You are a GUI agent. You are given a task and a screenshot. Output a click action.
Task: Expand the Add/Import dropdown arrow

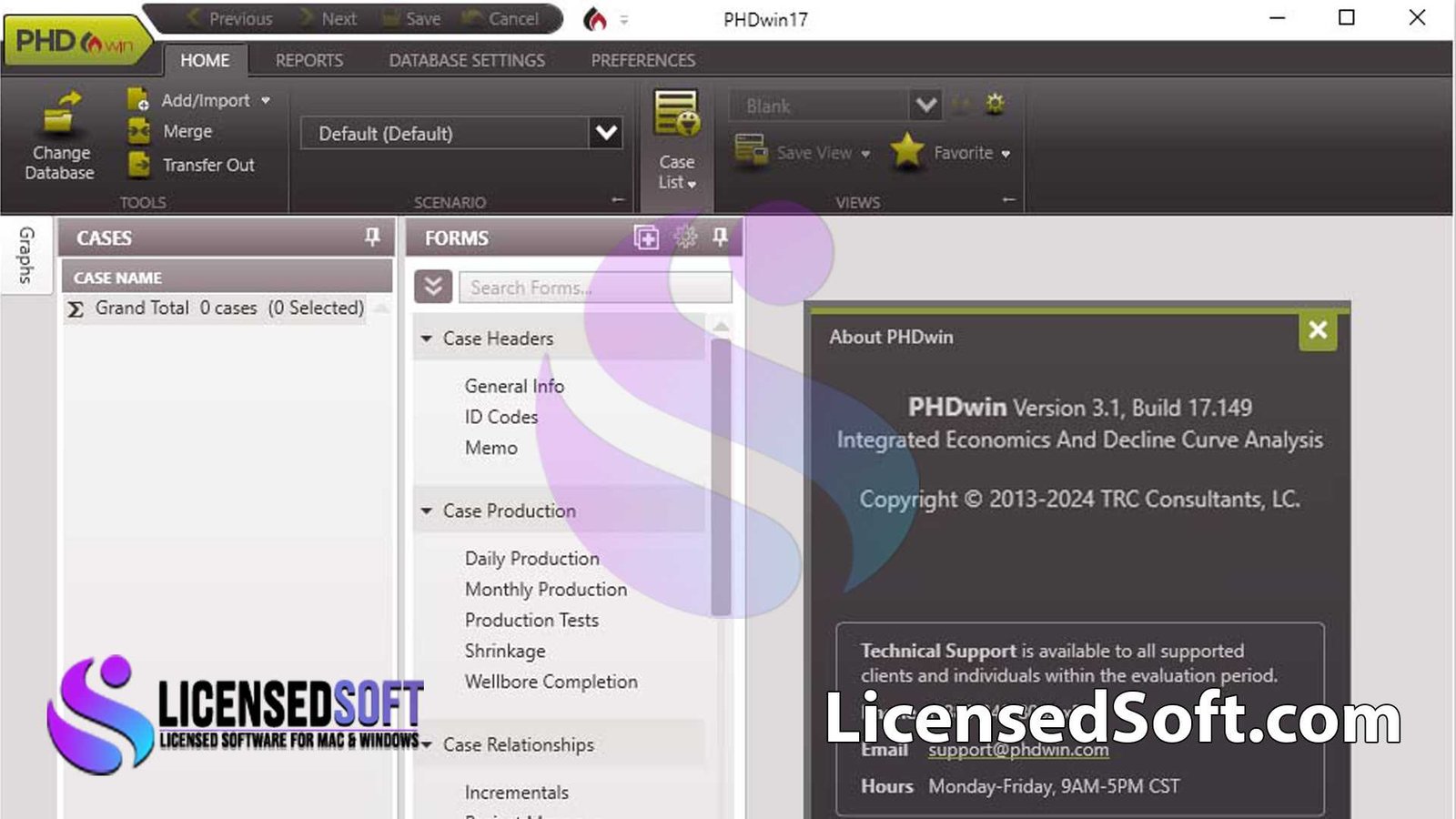(264, 100)
